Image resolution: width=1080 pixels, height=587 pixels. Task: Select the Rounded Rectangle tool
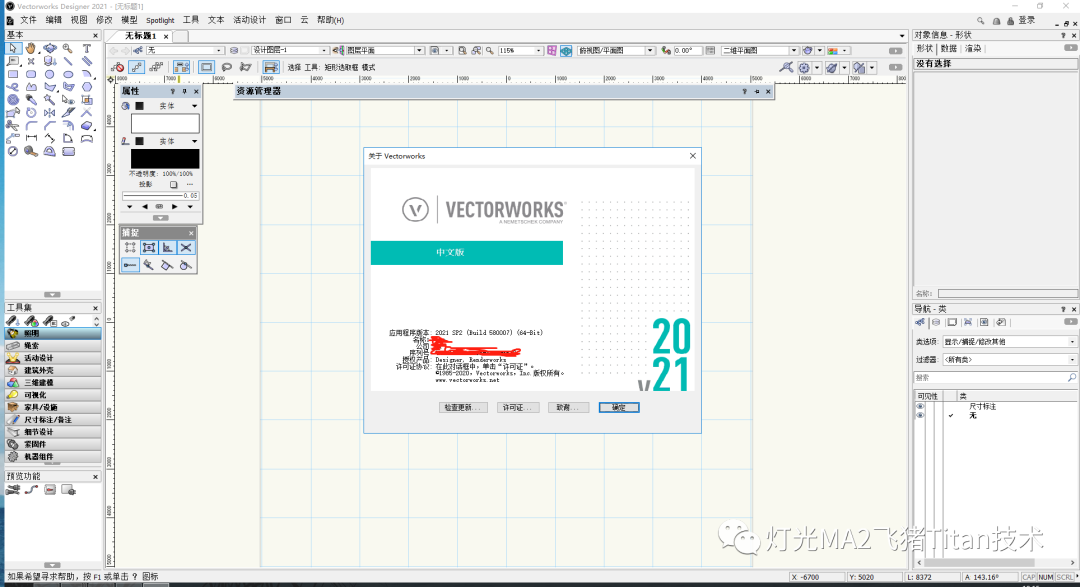point(31,74)
